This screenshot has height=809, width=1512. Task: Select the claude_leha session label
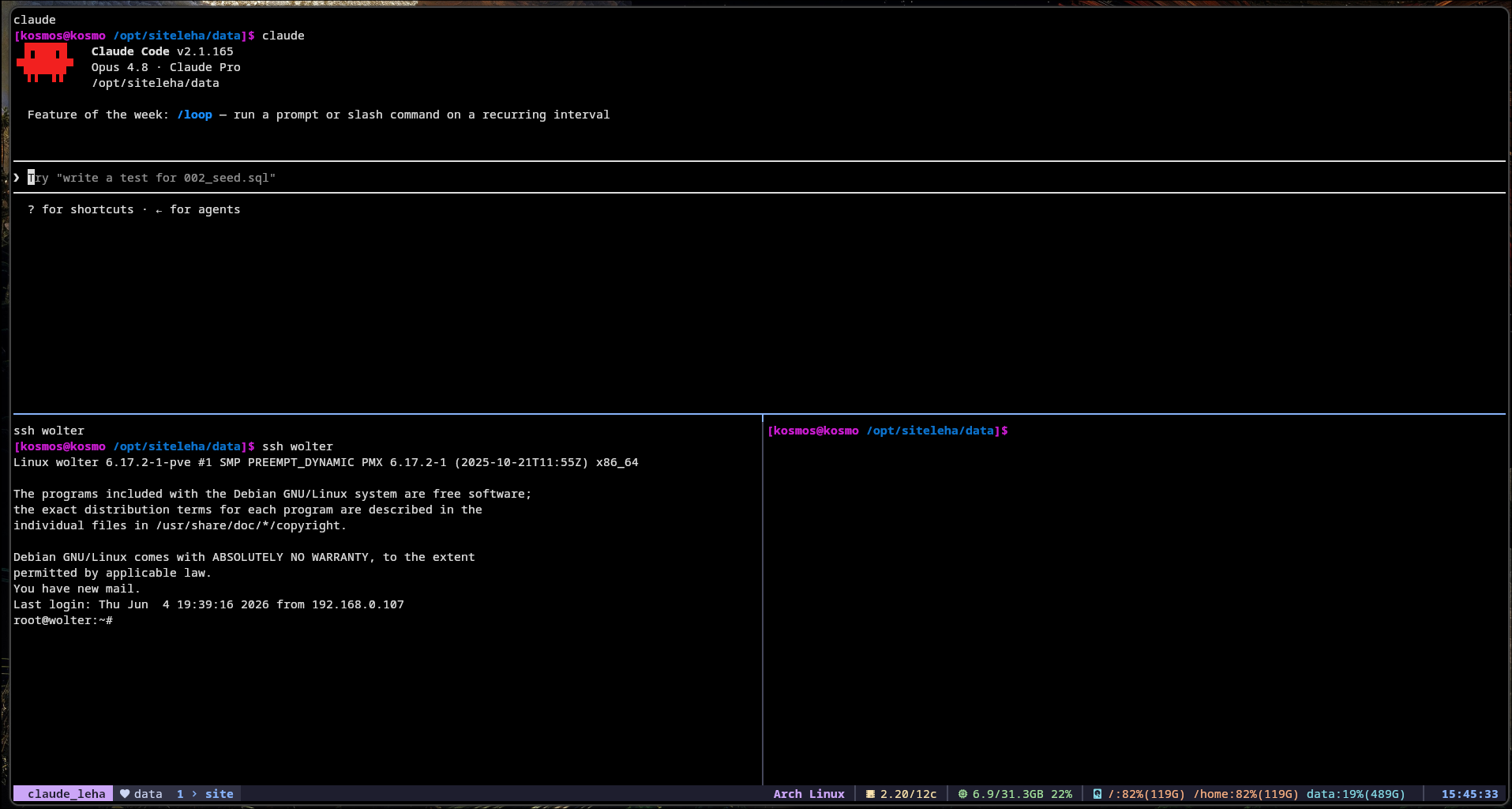66,794
